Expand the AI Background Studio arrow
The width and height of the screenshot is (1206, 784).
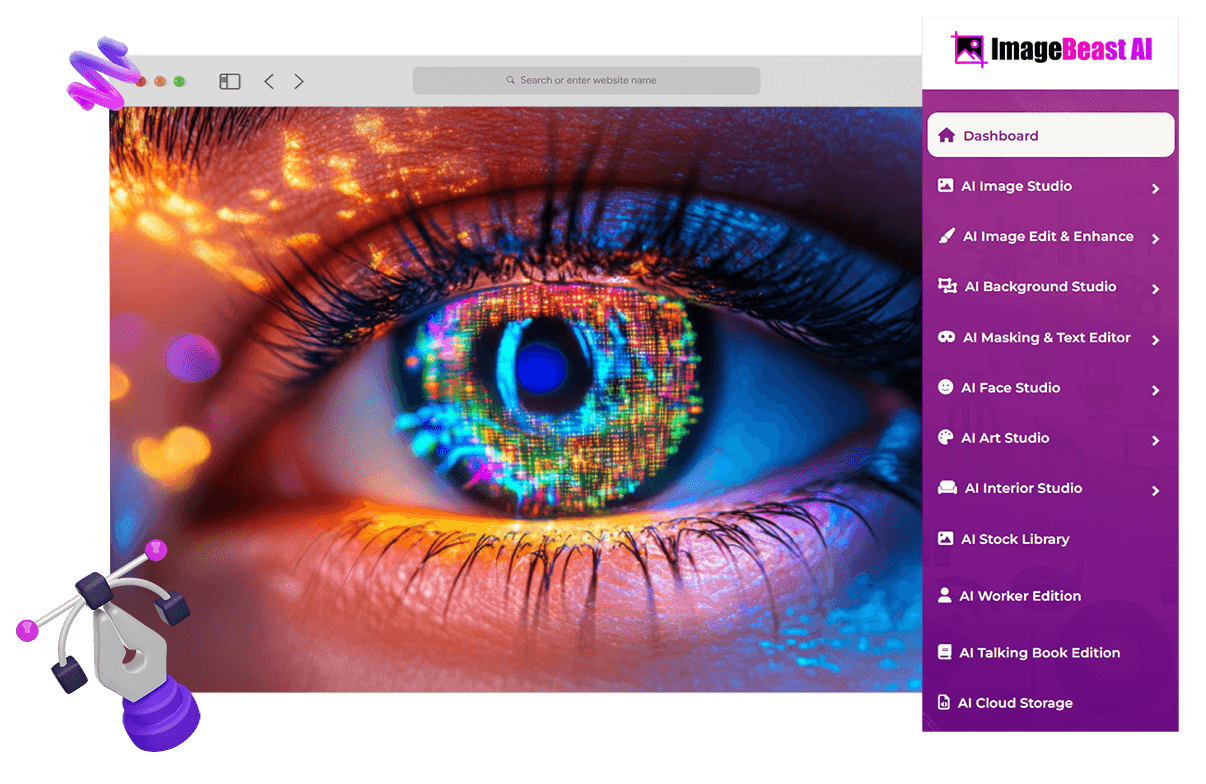pos(1155,289)
